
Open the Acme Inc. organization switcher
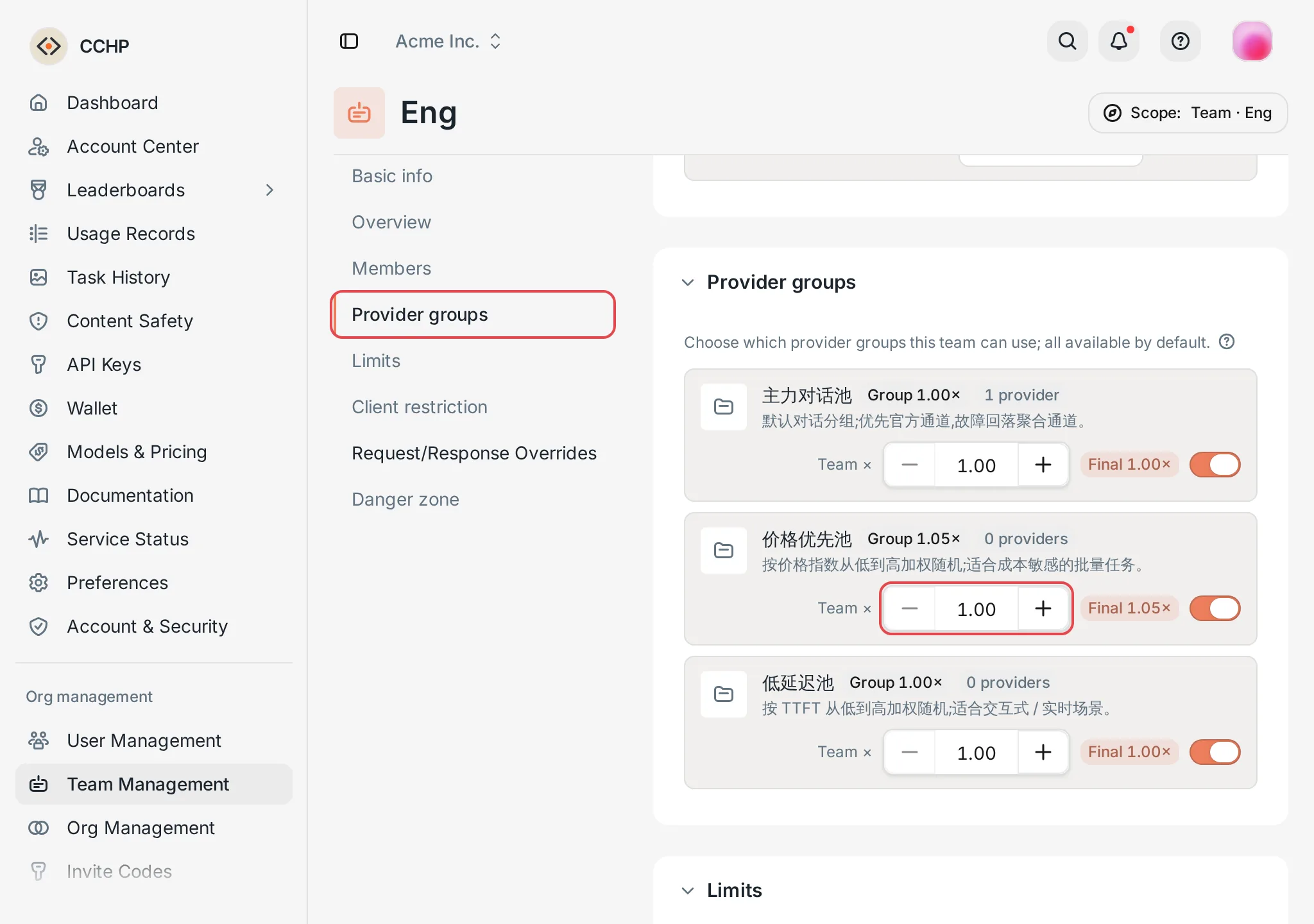pos(448,41)
